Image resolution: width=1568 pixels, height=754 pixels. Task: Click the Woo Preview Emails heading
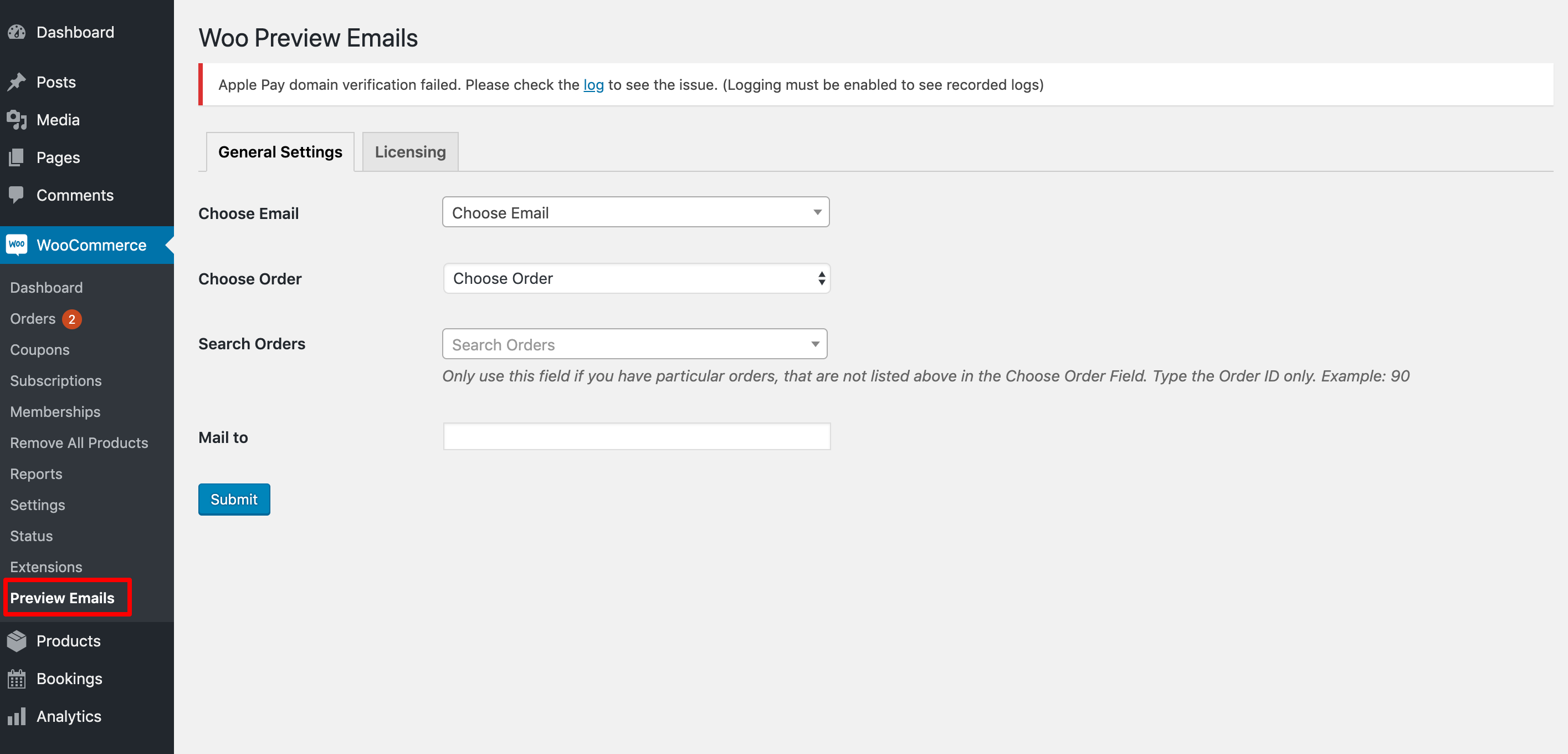[x=308, y=38]
